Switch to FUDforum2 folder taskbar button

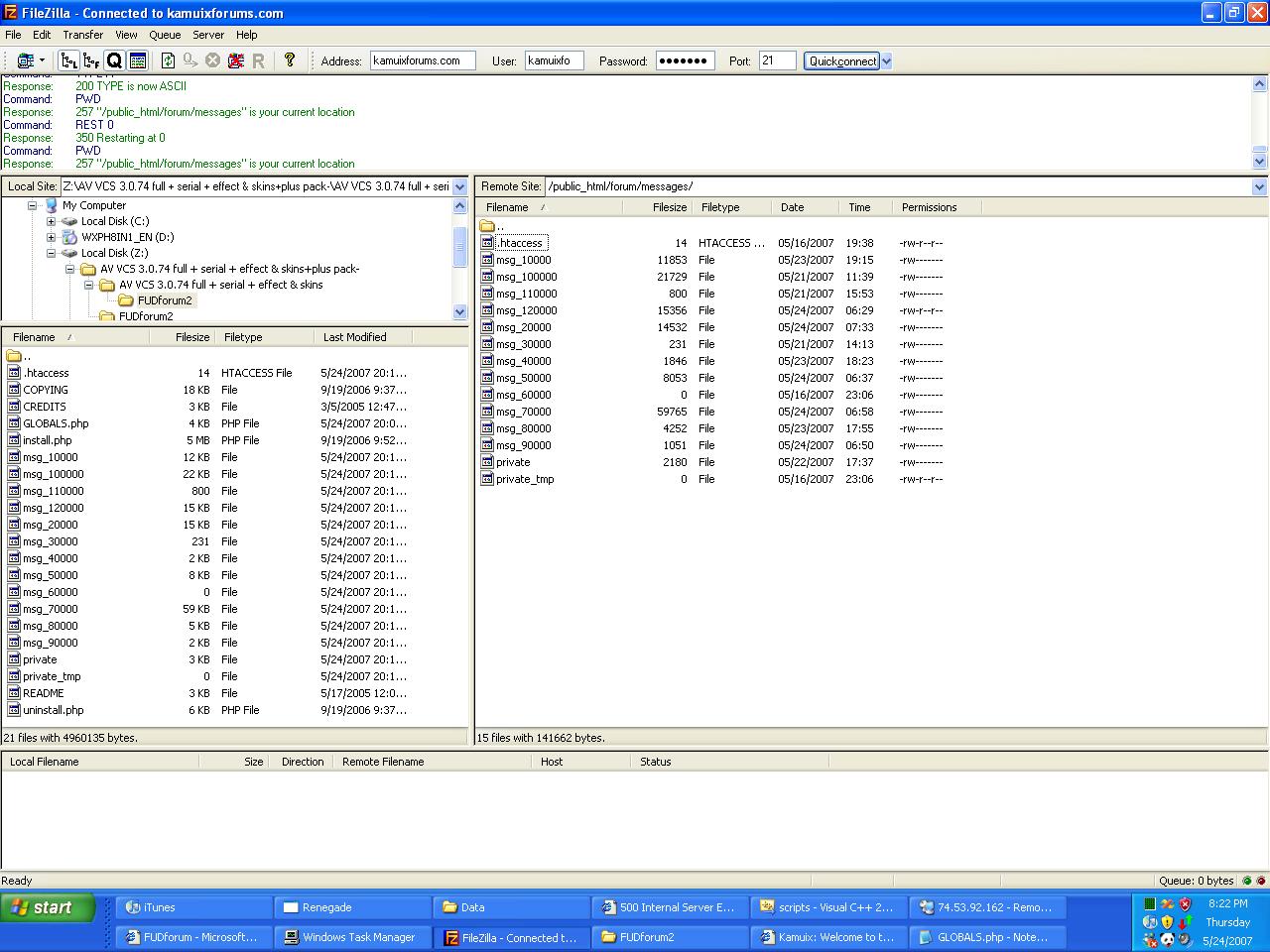pyautogui.click(x=671, y=937)
